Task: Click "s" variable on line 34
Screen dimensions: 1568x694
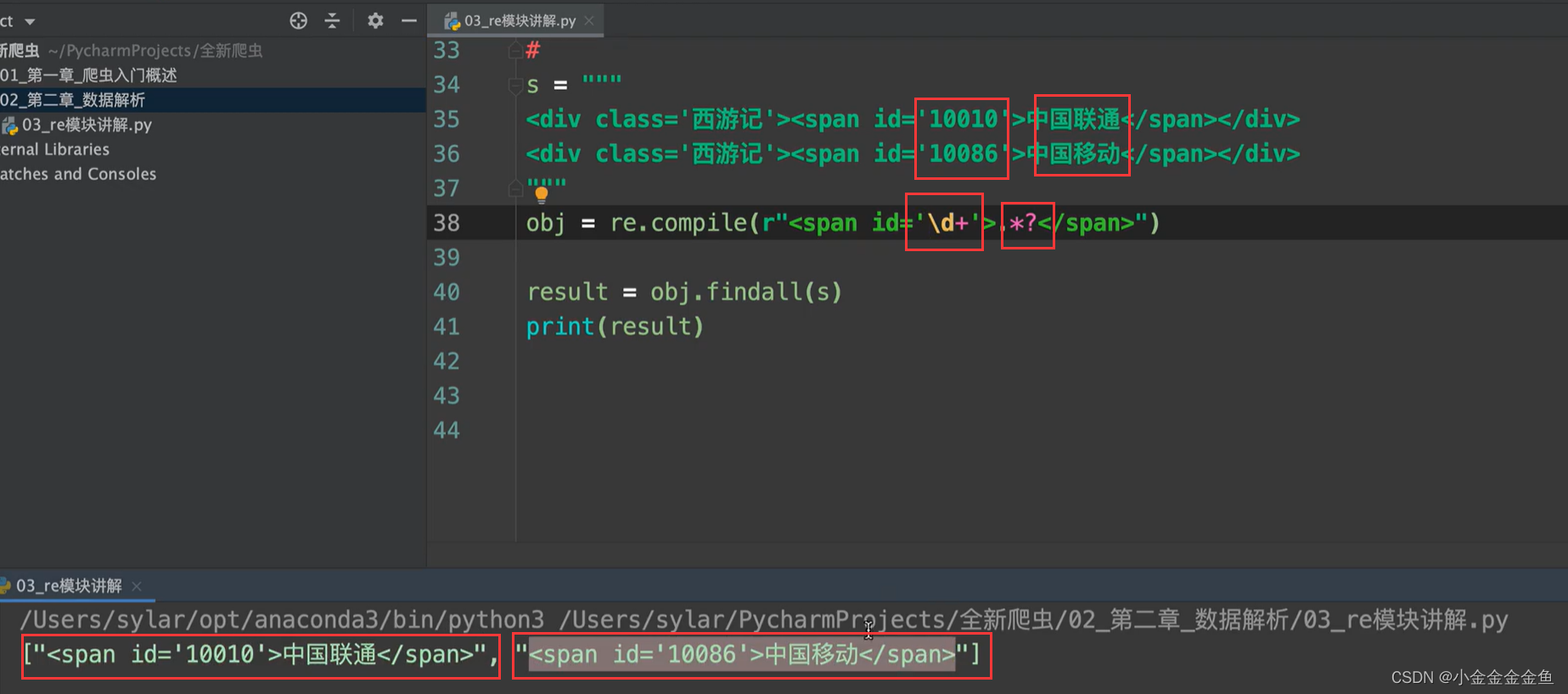Action: (x=532, y=86)
